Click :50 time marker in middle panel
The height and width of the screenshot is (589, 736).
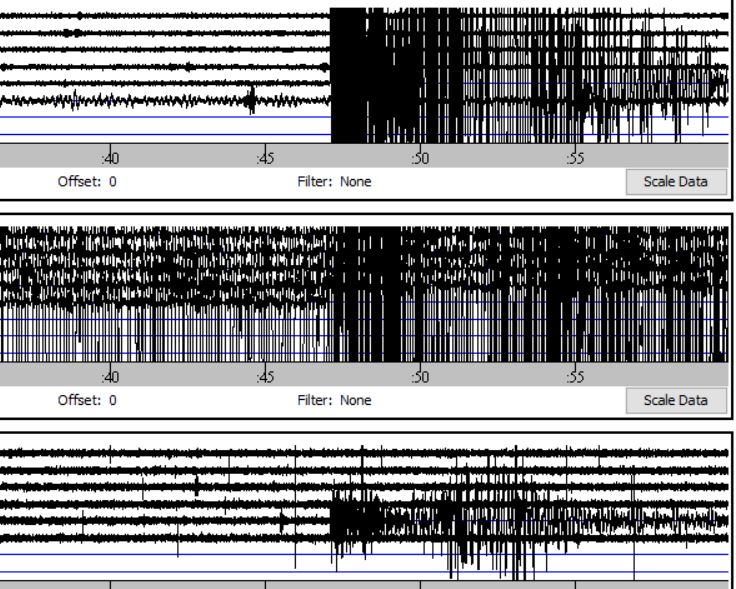pyautogui.click(x=420, y=377)
